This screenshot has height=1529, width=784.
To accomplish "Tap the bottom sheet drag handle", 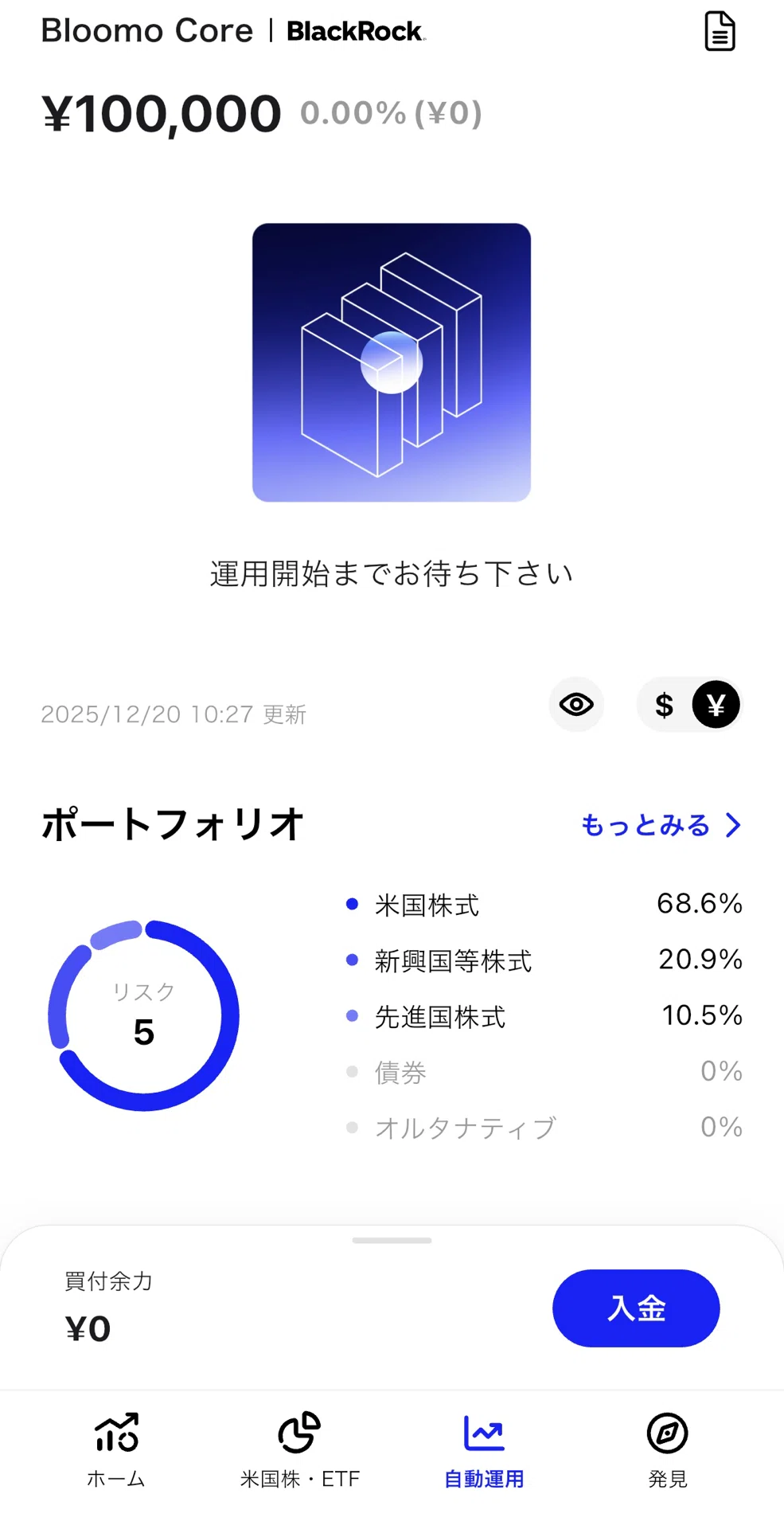I will point(392,1241).
